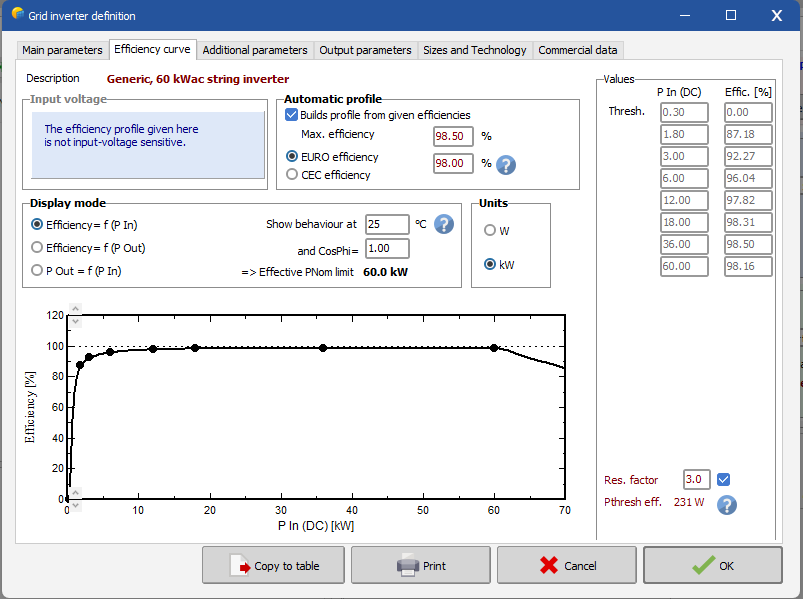Click the chart data point at 60 kW
Image resolution: width=803 pixels, height=599 pixels.
click(494, 348)
